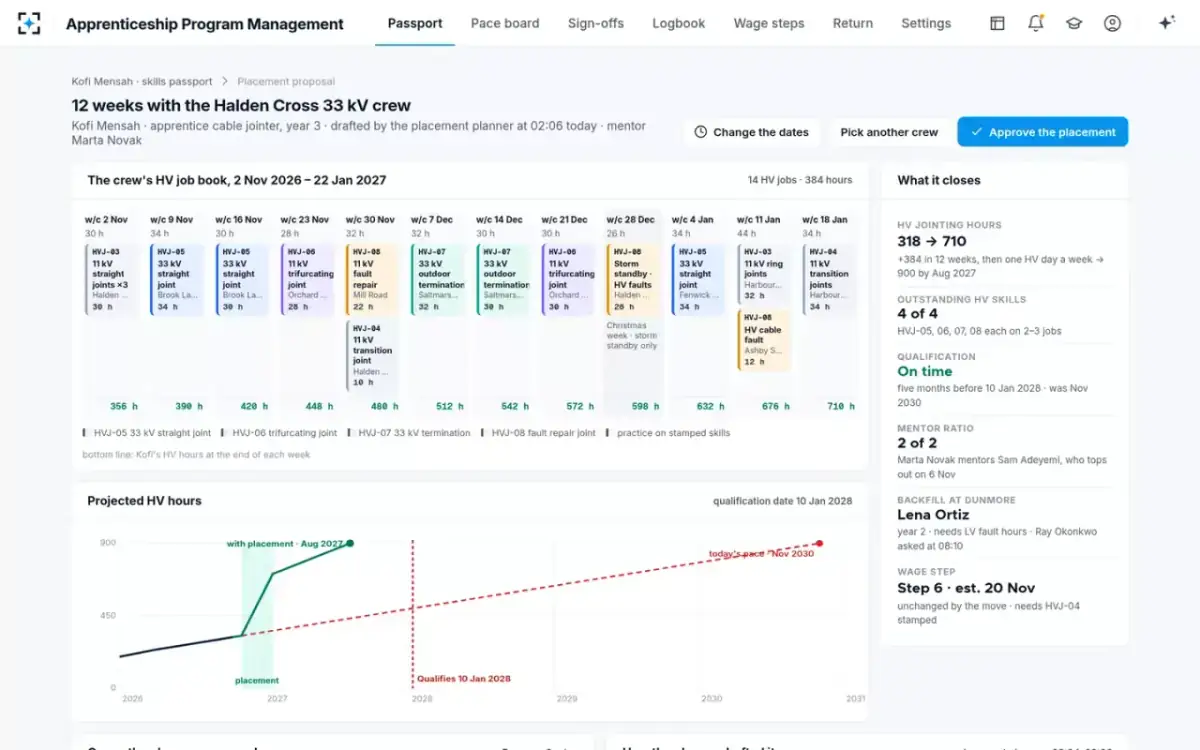1200x750 pixels.
Task: Select the Return tab
Action: [x=853, y=23]
